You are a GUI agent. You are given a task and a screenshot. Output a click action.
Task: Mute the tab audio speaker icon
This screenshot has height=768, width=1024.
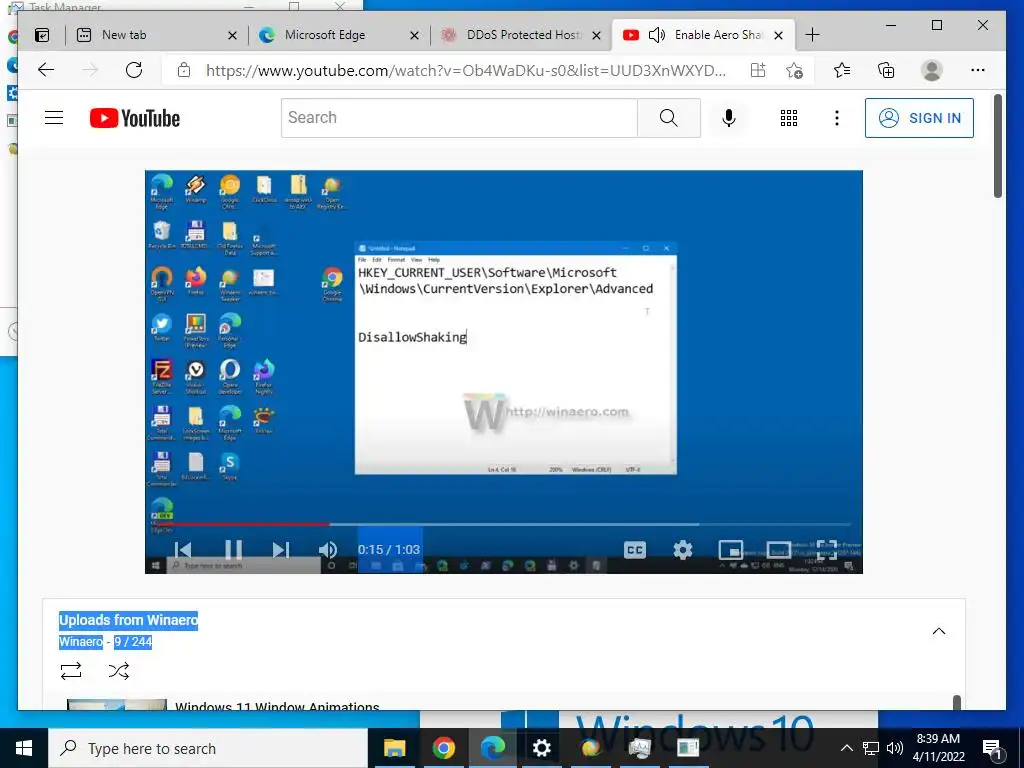[656, 35]
